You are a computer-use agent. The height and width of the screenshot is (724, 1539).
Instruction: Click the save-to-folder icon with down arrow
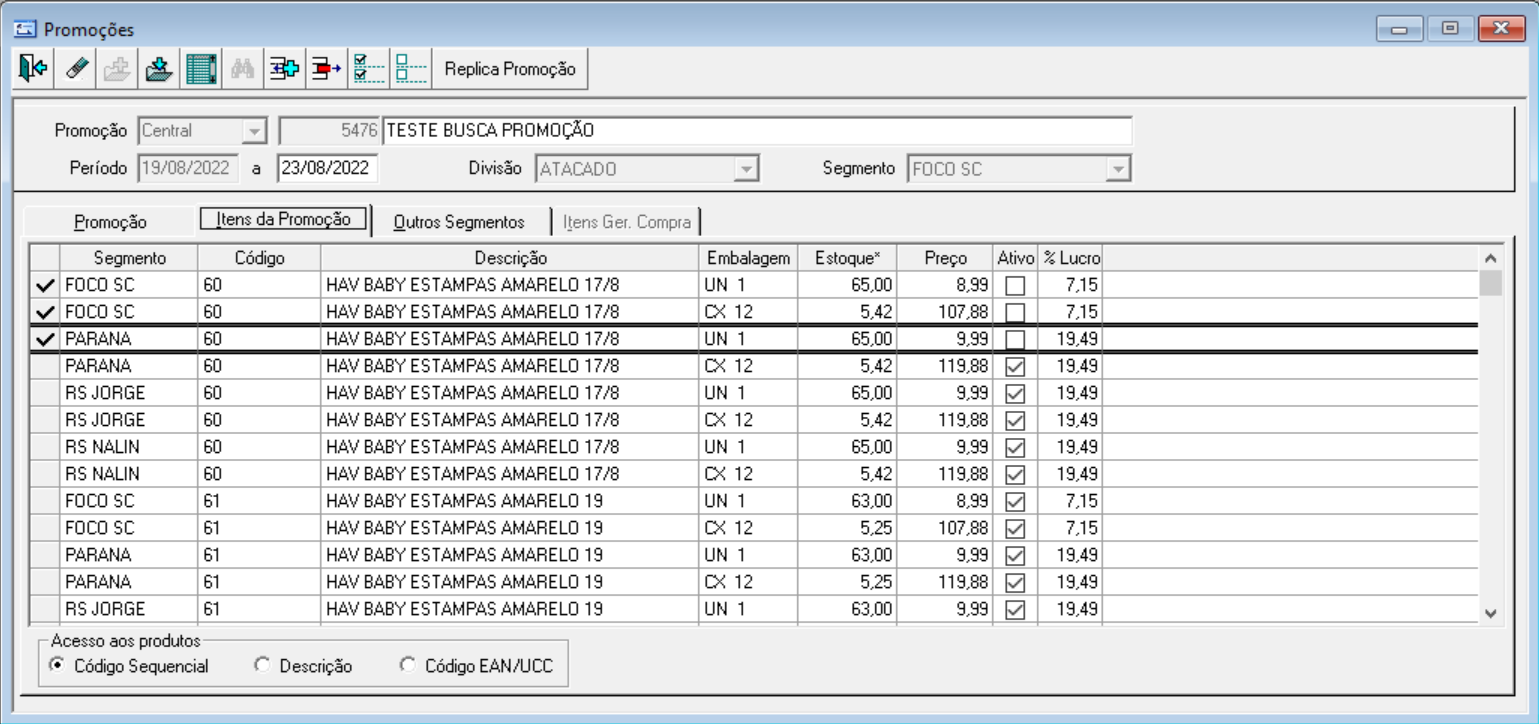coord(160,69)
